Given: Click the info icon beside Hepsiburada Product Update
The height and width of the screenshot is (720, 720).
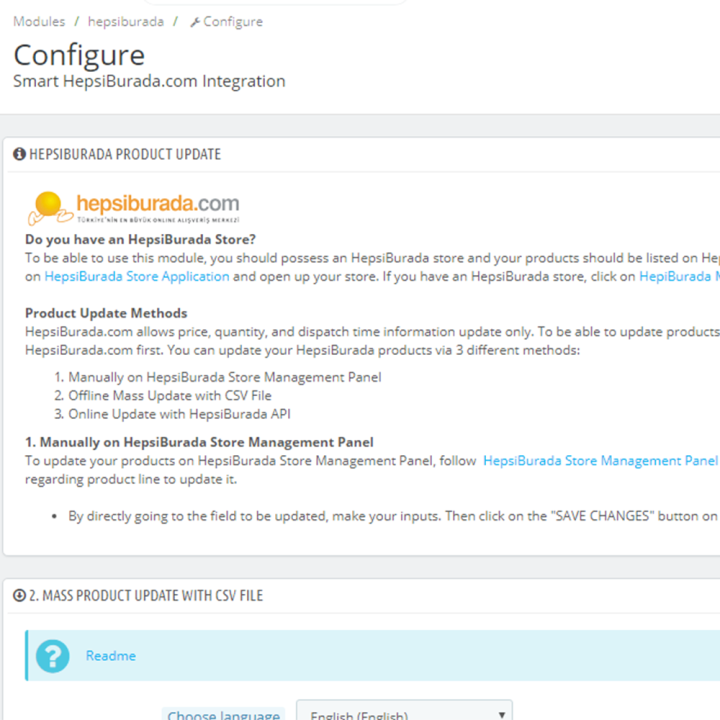Looking at the screenshot, I should (19, 154).
